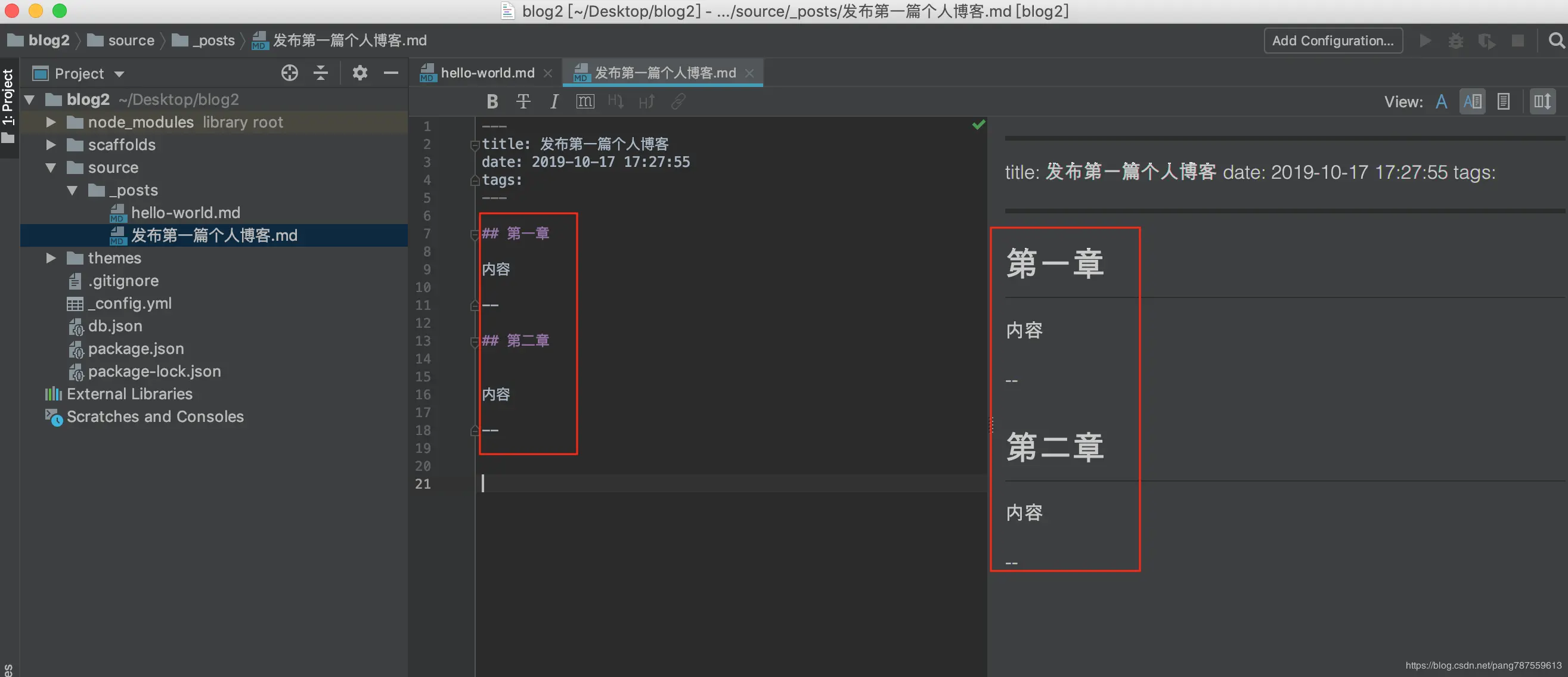Image resolution: width=1568 pixels, height=677 pixels.
Task: Insert a link using the link icon
Action: tap(677, 101)
